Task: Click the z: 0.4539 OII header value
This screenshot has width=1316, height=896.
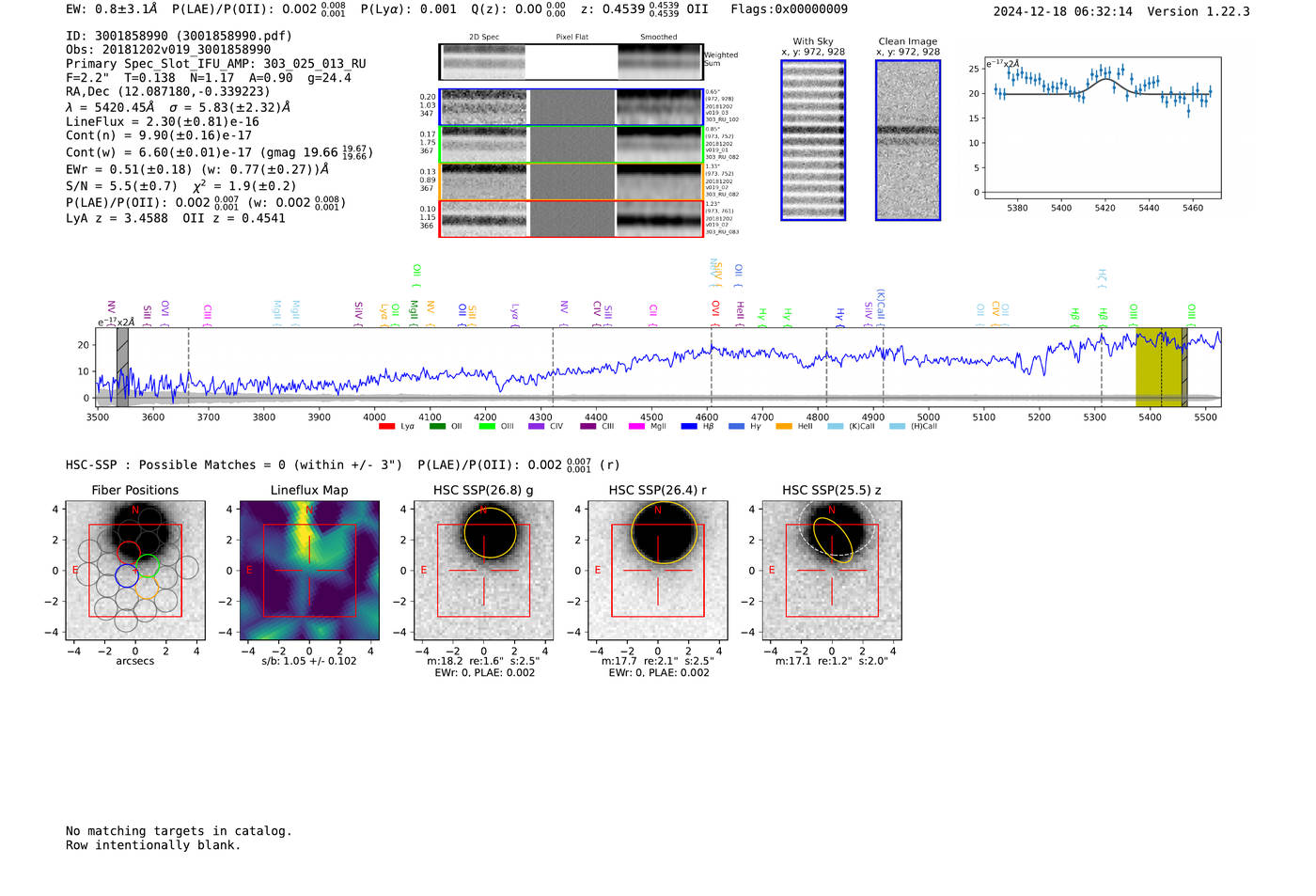Action: [644, 9]
